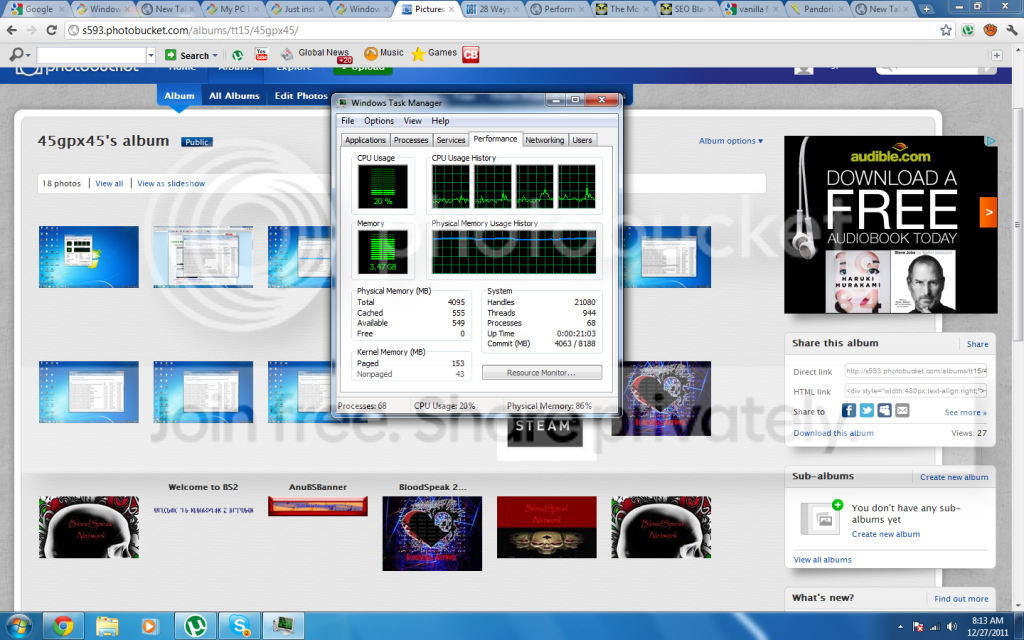Click the Direct link text field
The image size is (1024, 640).
[915, 371]
